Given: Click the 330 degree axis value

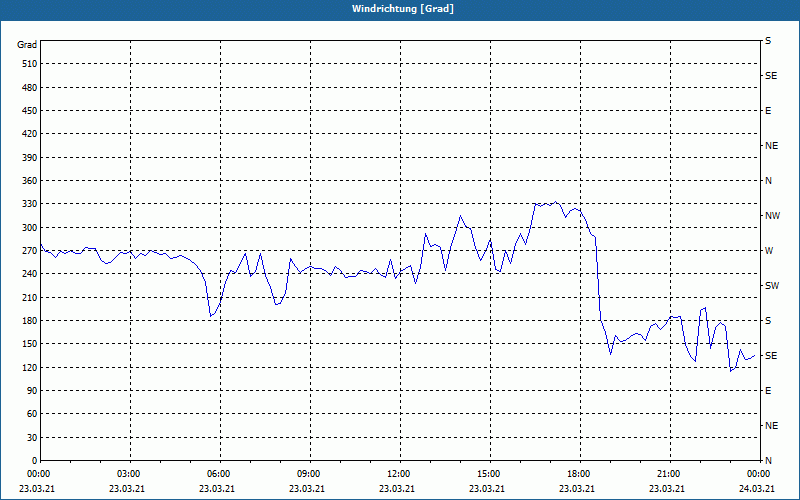Looking at the screenshot, I should (30, 204).
